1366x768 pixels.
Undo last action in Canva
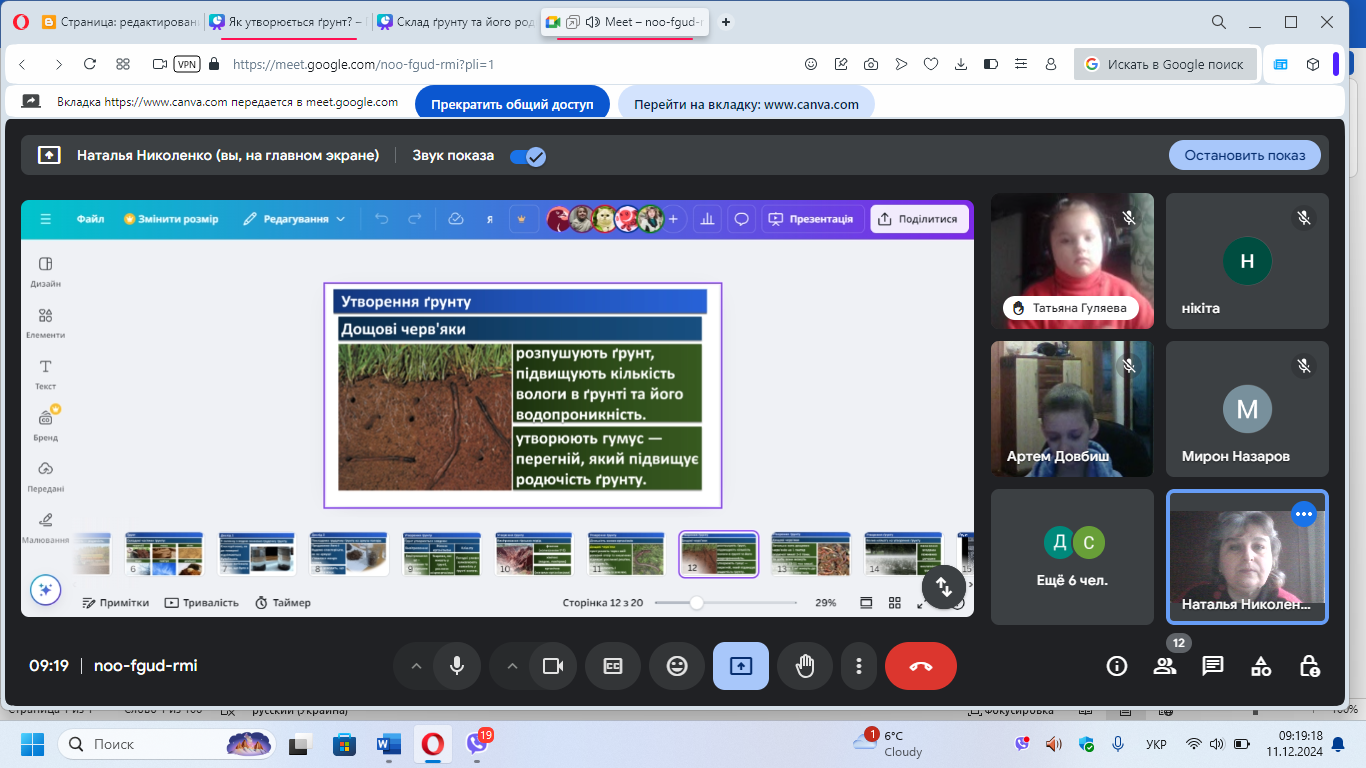pos(381,219)
